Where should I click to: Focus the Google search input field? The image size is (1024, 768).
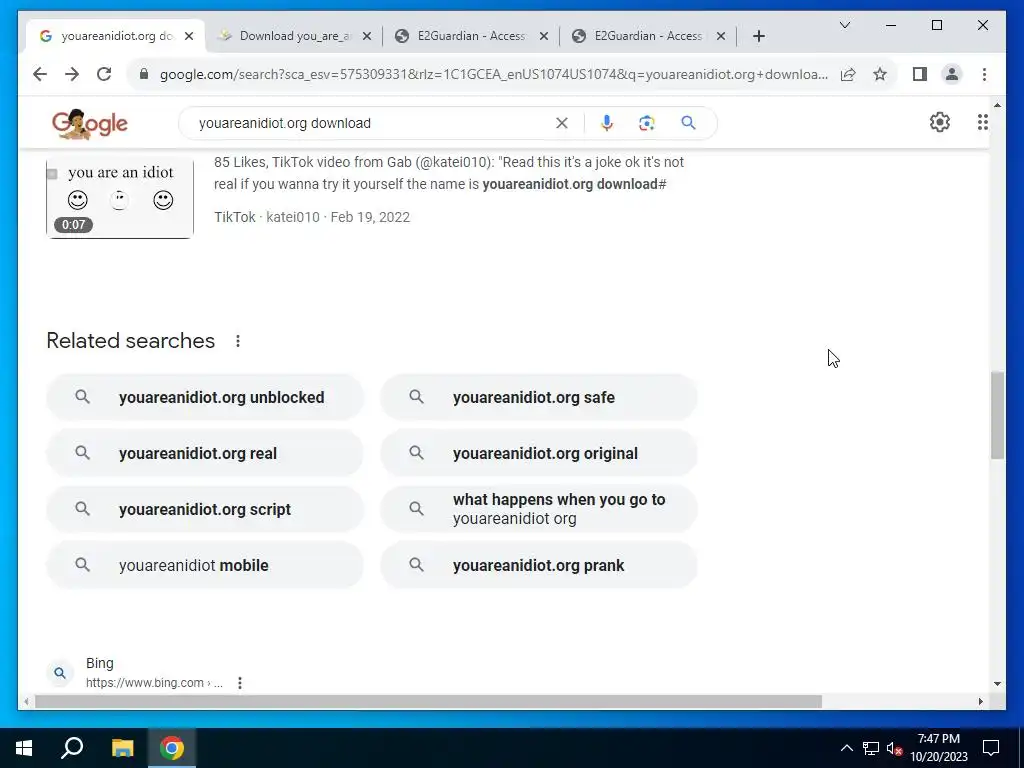[372, 123]
